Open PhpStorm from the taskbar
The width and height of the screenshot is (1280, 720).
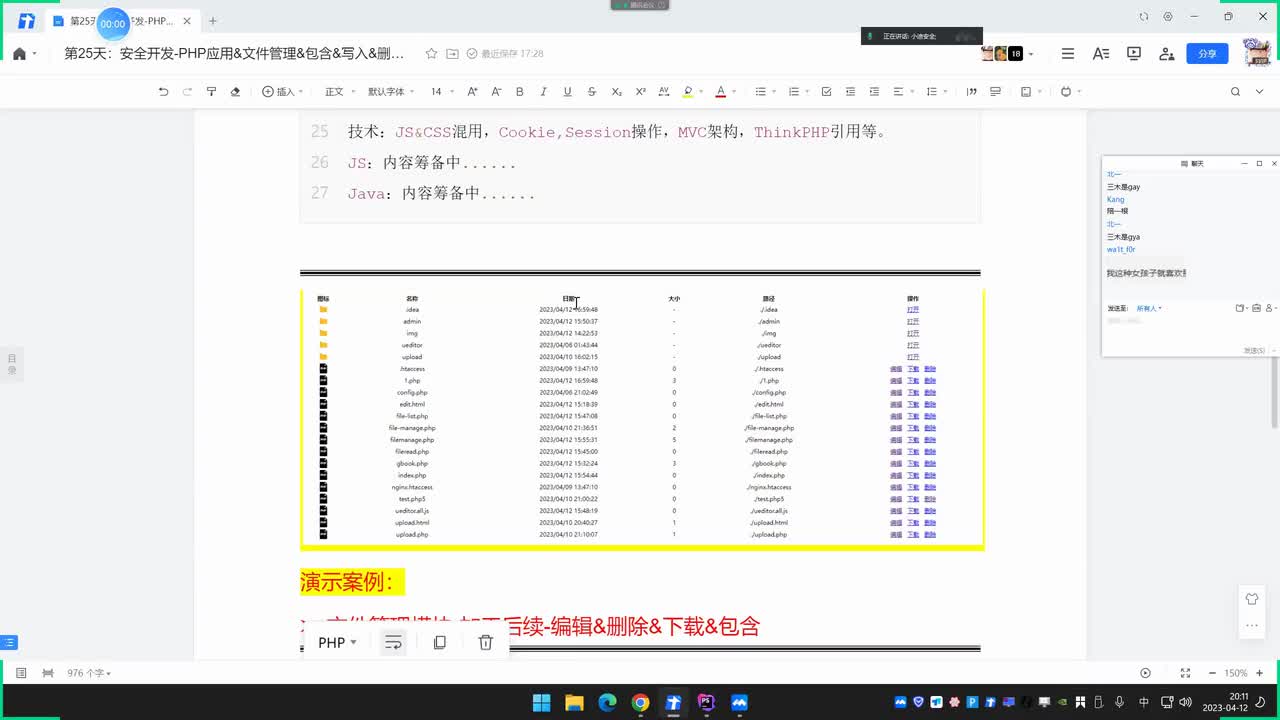[x=706, y=702]
